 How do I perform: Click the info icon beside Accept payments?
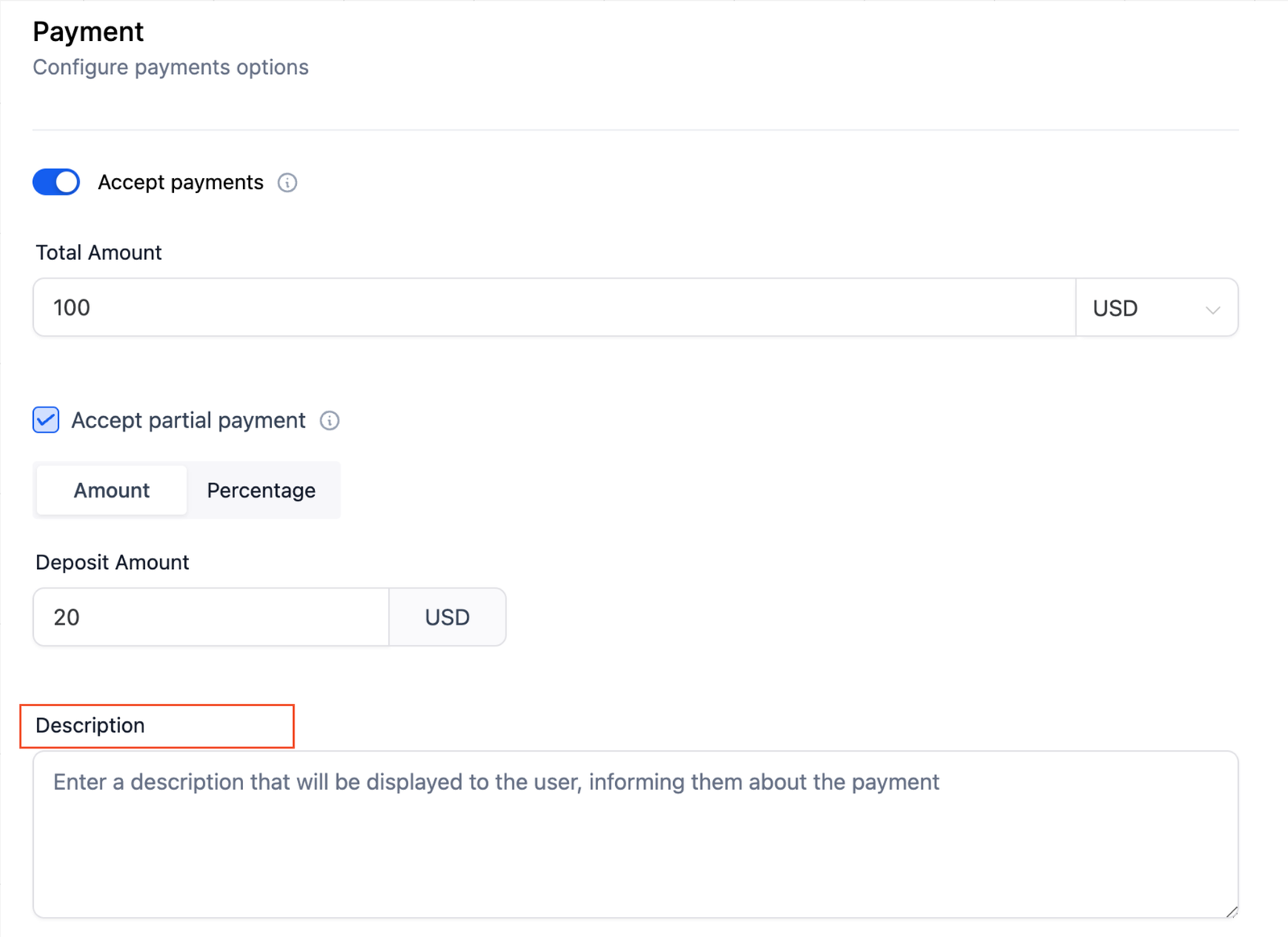287,183
